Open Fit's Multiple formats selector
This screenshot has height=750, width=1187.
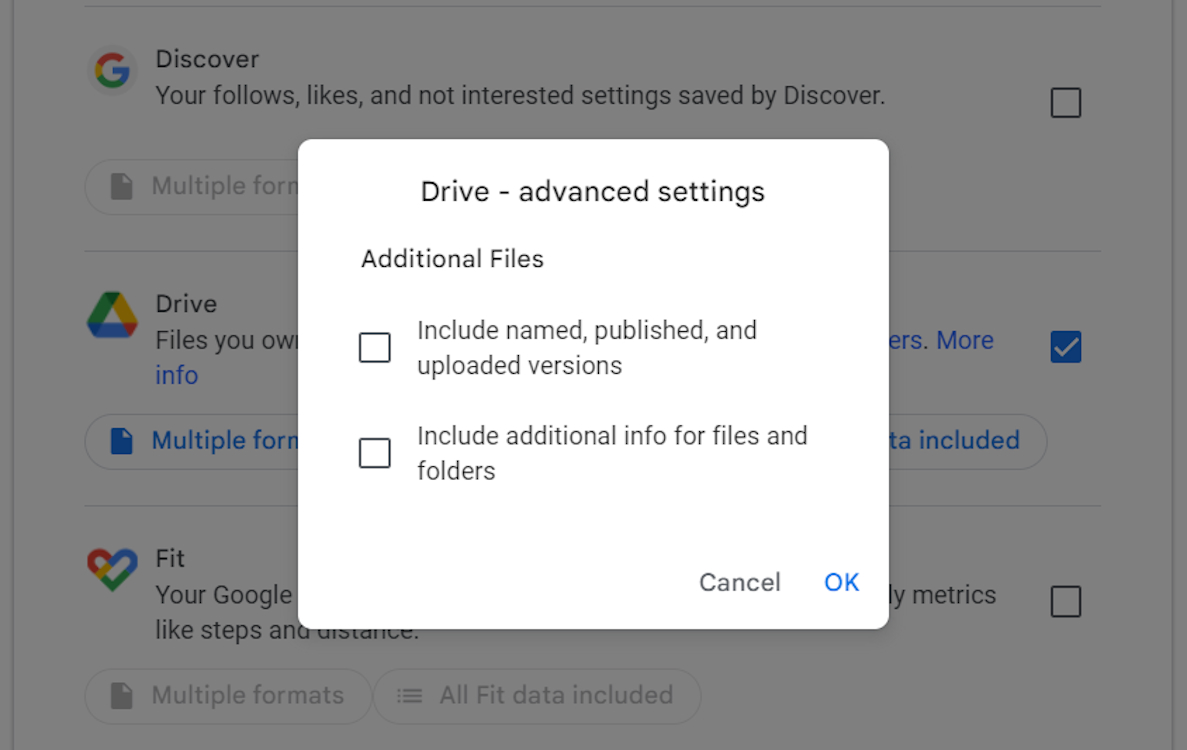[x=227, y=696]
